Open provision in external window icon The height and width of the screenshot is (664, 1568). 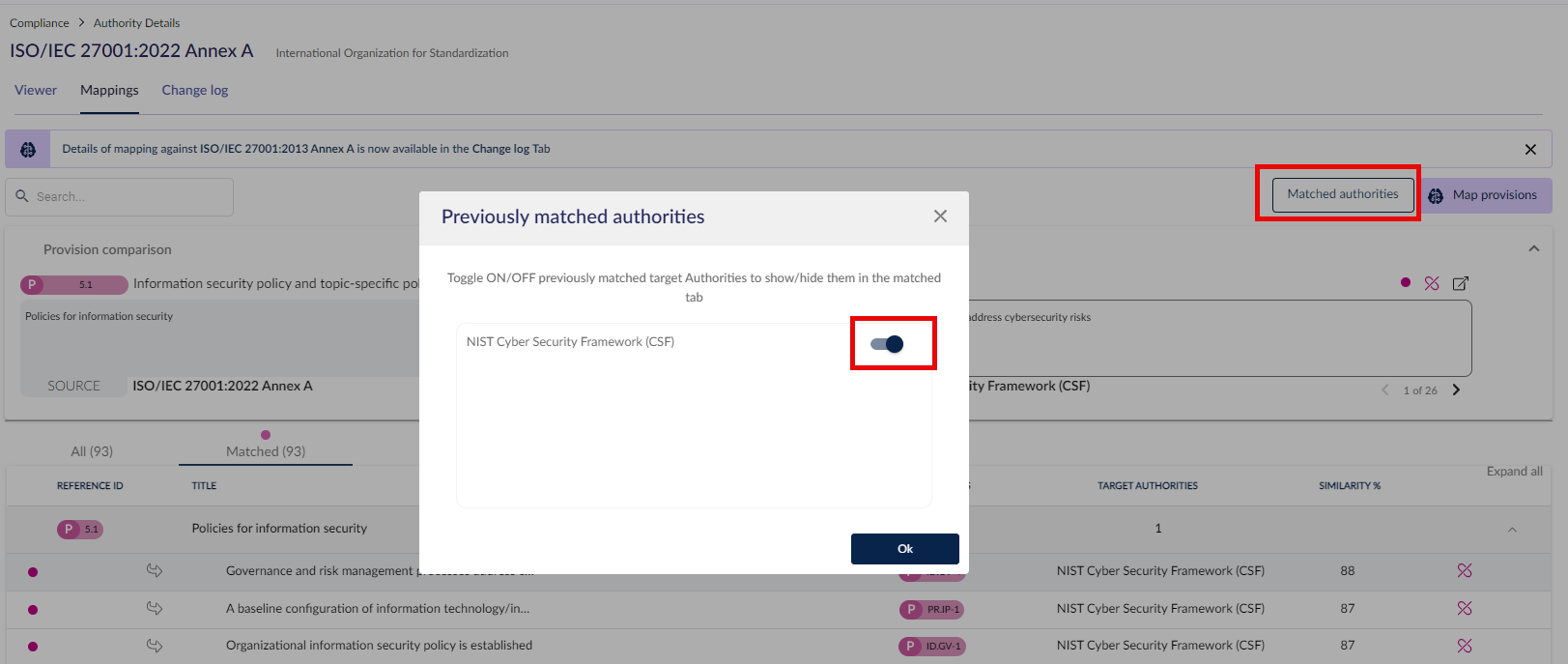1461,283
